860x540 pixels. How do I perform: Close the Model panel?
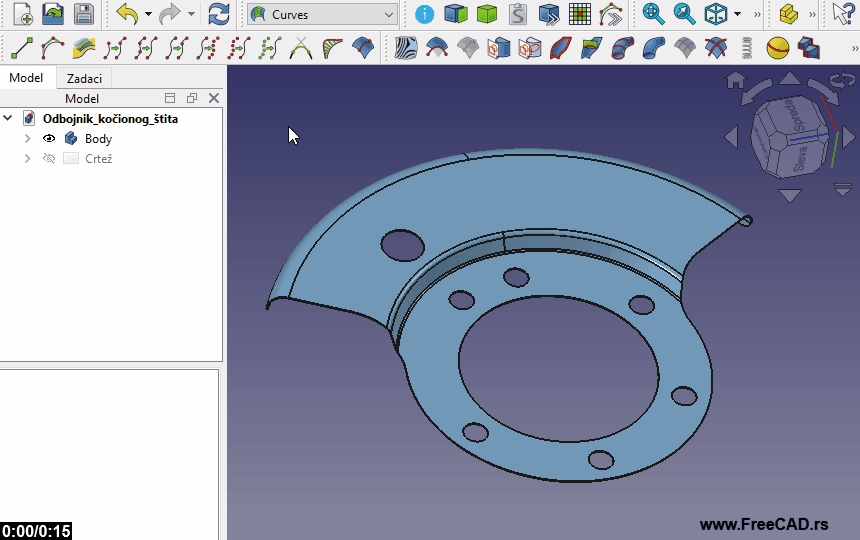coord(214,98)
